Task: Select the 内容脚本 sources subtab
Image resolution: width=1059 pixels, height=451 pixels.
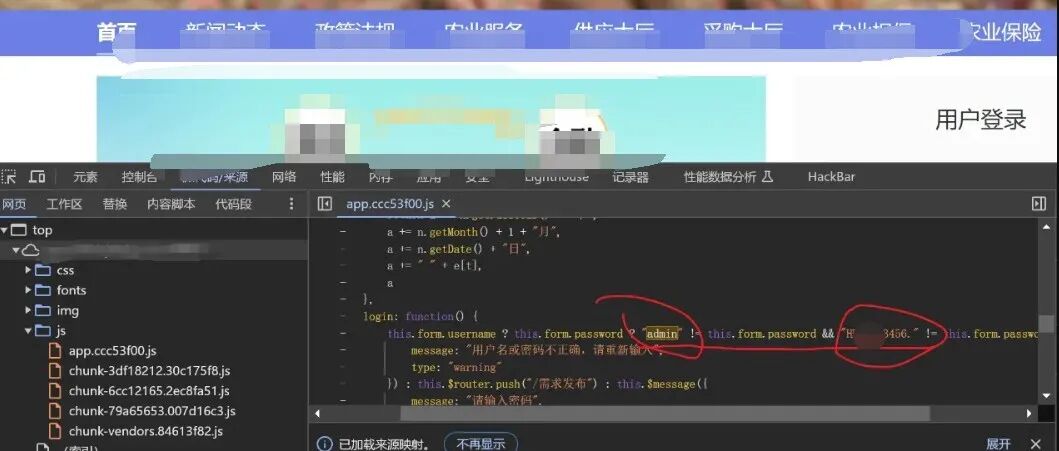Action: pyautogui.click(x=172, y=204)
